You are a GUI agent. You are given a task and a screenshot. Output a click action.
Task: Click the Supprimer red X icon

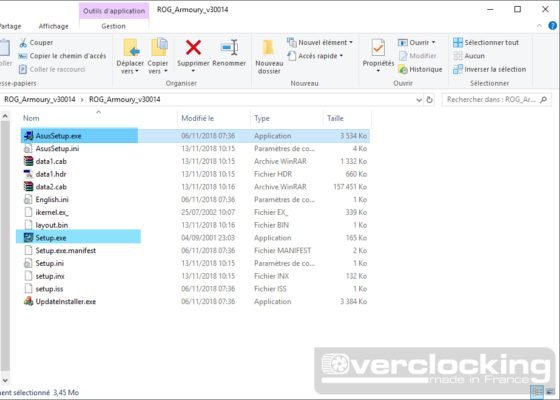tap(193, 48)
